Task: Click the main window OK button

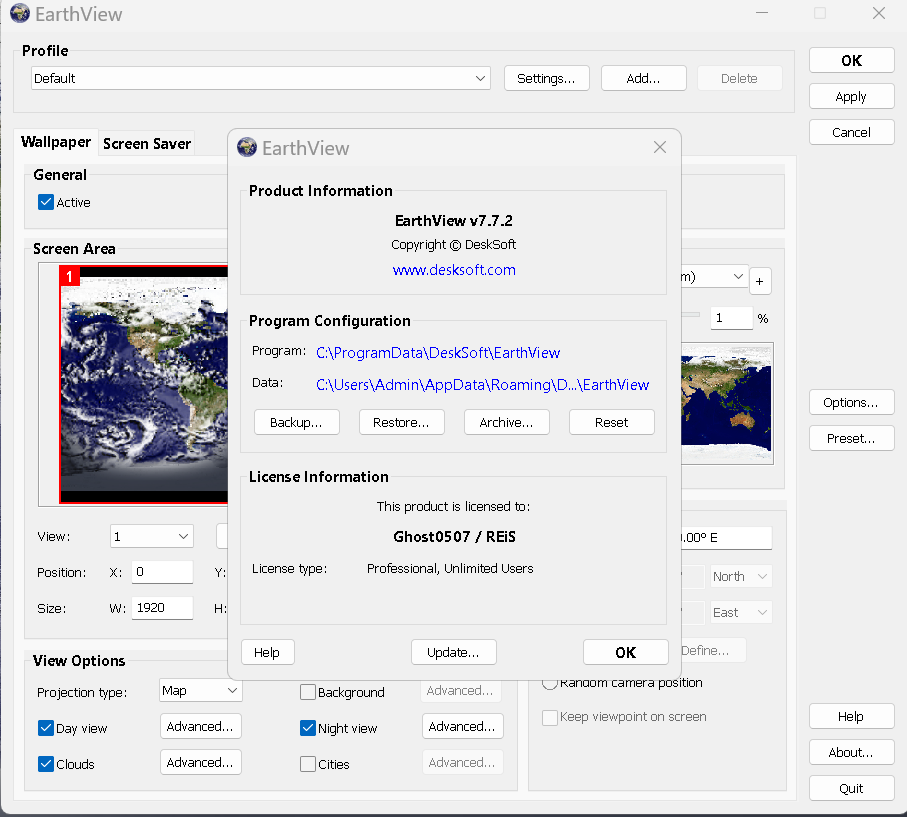Action: (851, 60)
